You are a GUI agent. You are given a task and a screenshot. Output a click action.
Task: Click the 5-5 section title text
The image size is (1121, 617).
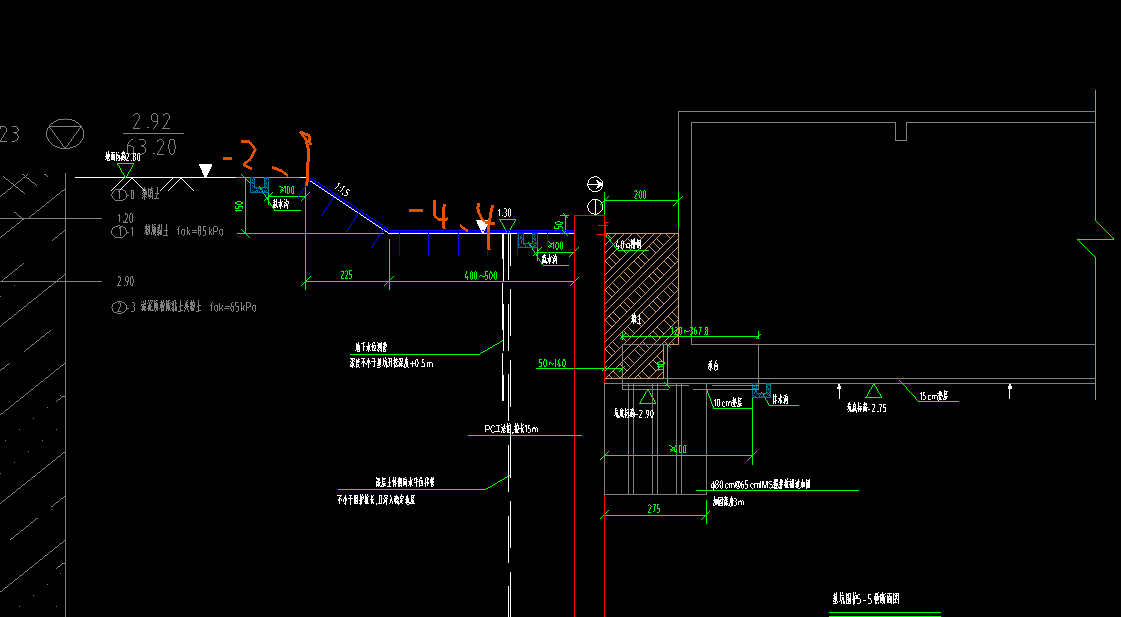coord(865,598)
